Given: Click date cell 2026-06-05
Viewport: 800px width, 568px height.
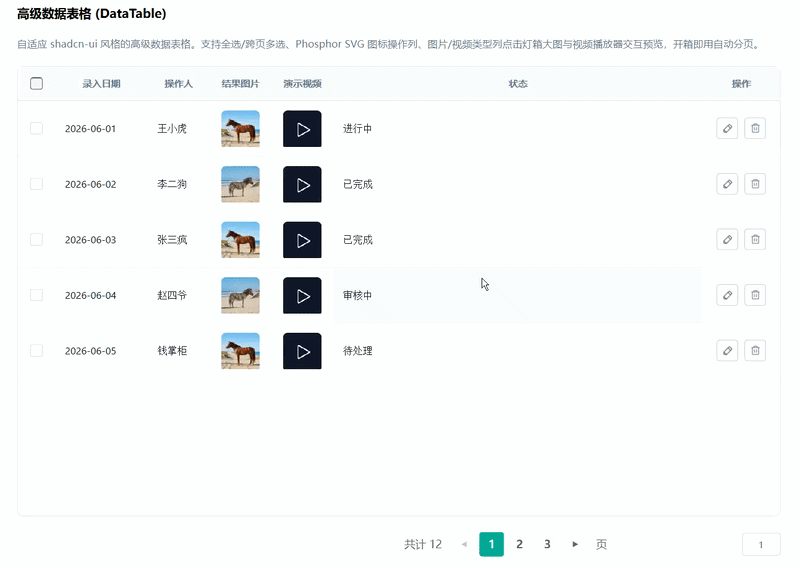Looking at the screenshot, I should tap(90, 351).
